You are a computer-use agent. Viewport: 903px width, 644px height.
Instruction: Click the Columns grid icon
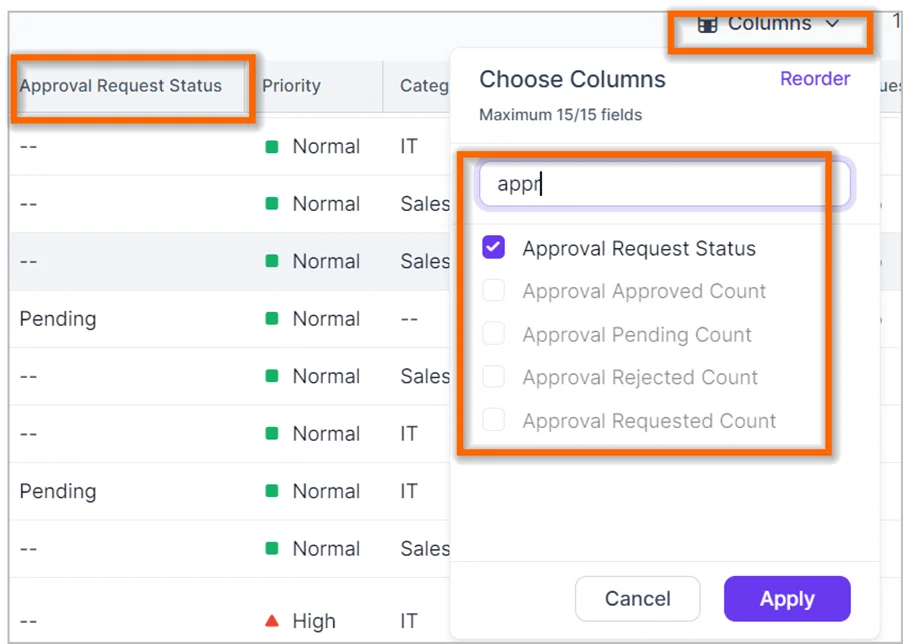click(707, 24)
